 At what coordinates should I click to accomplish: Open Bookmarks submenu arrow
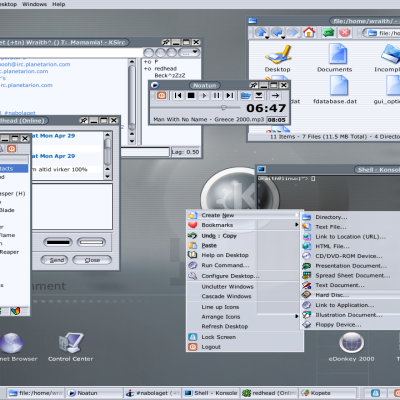tap(296, 225)
